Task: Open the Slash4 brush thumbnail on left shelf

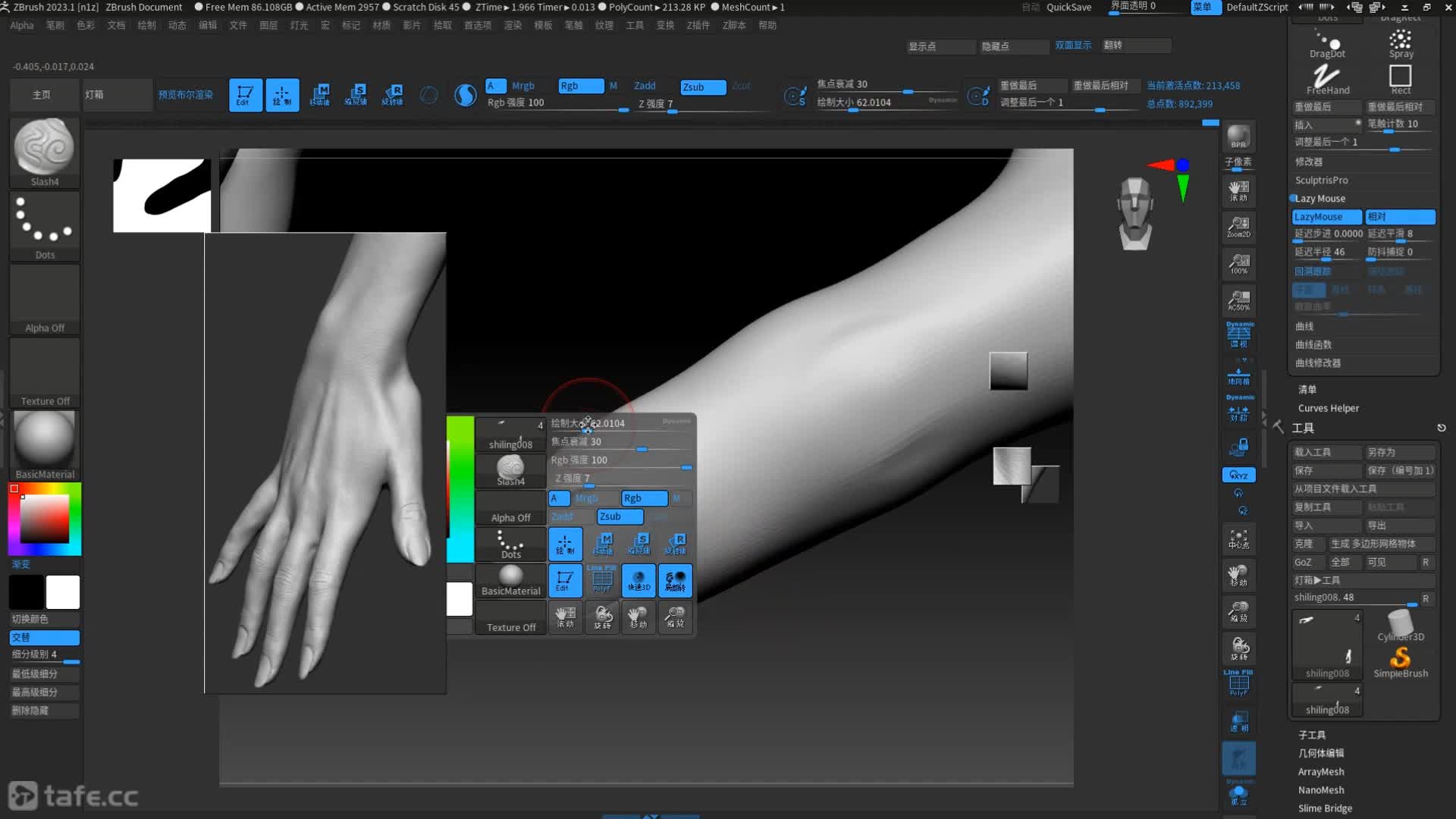Action: coord(45,152)
